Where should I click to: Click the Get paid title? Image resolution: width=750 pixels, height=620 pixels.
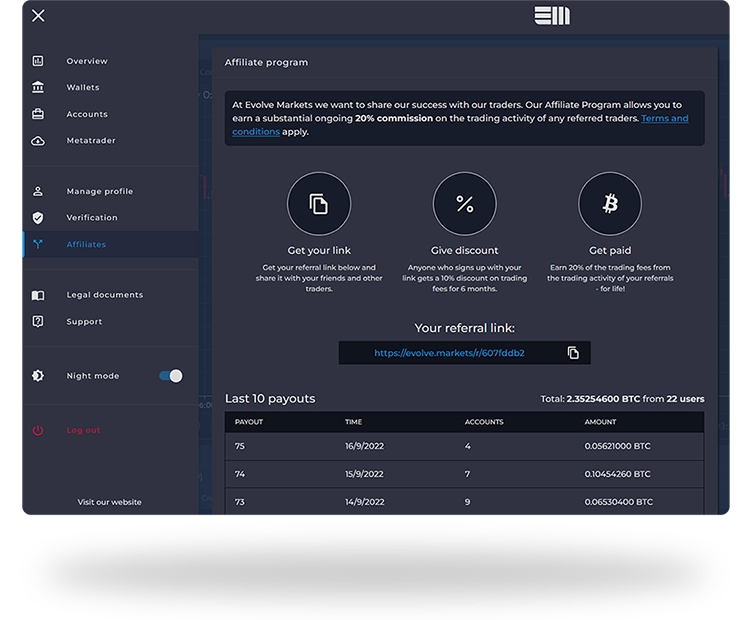610,250
